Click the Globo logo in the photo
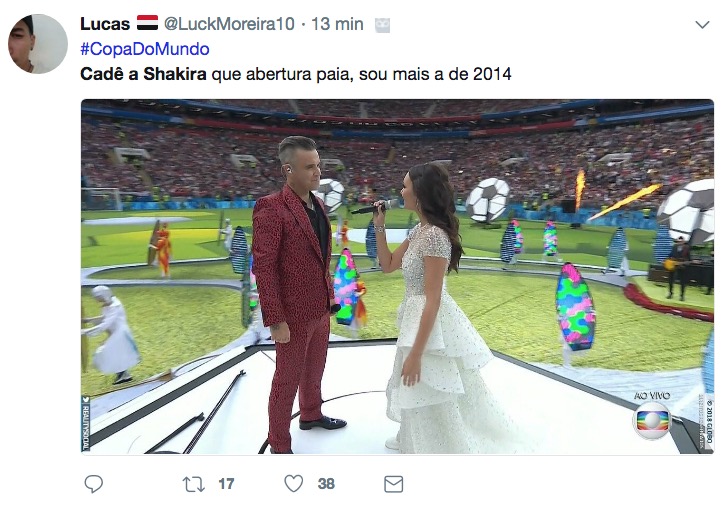This screenshot has width=728, height=507. click(652, 421)
